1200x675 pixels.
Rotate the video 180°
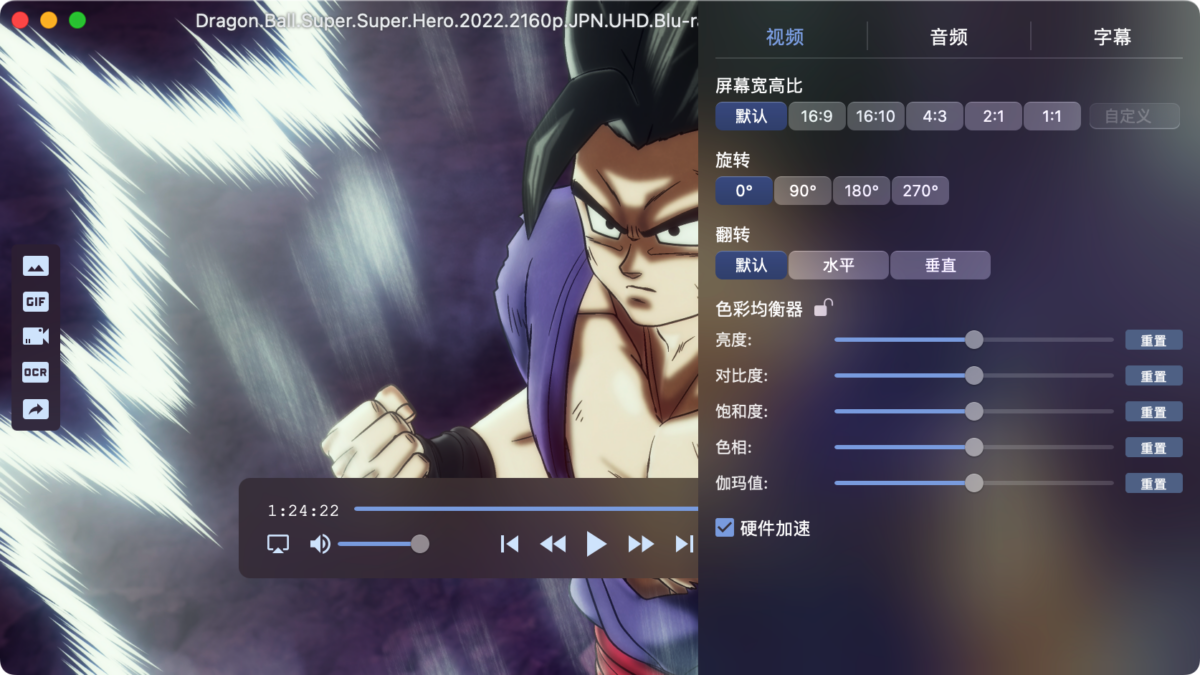point(861,190)
